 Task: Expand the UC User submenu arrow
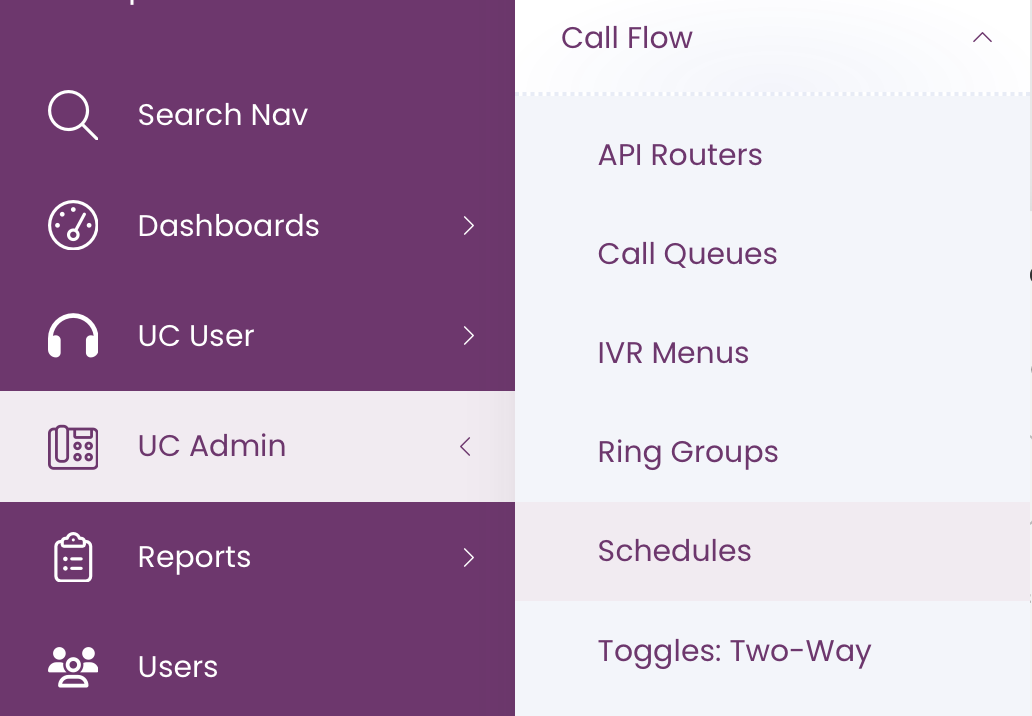click(x=468, y=336)
